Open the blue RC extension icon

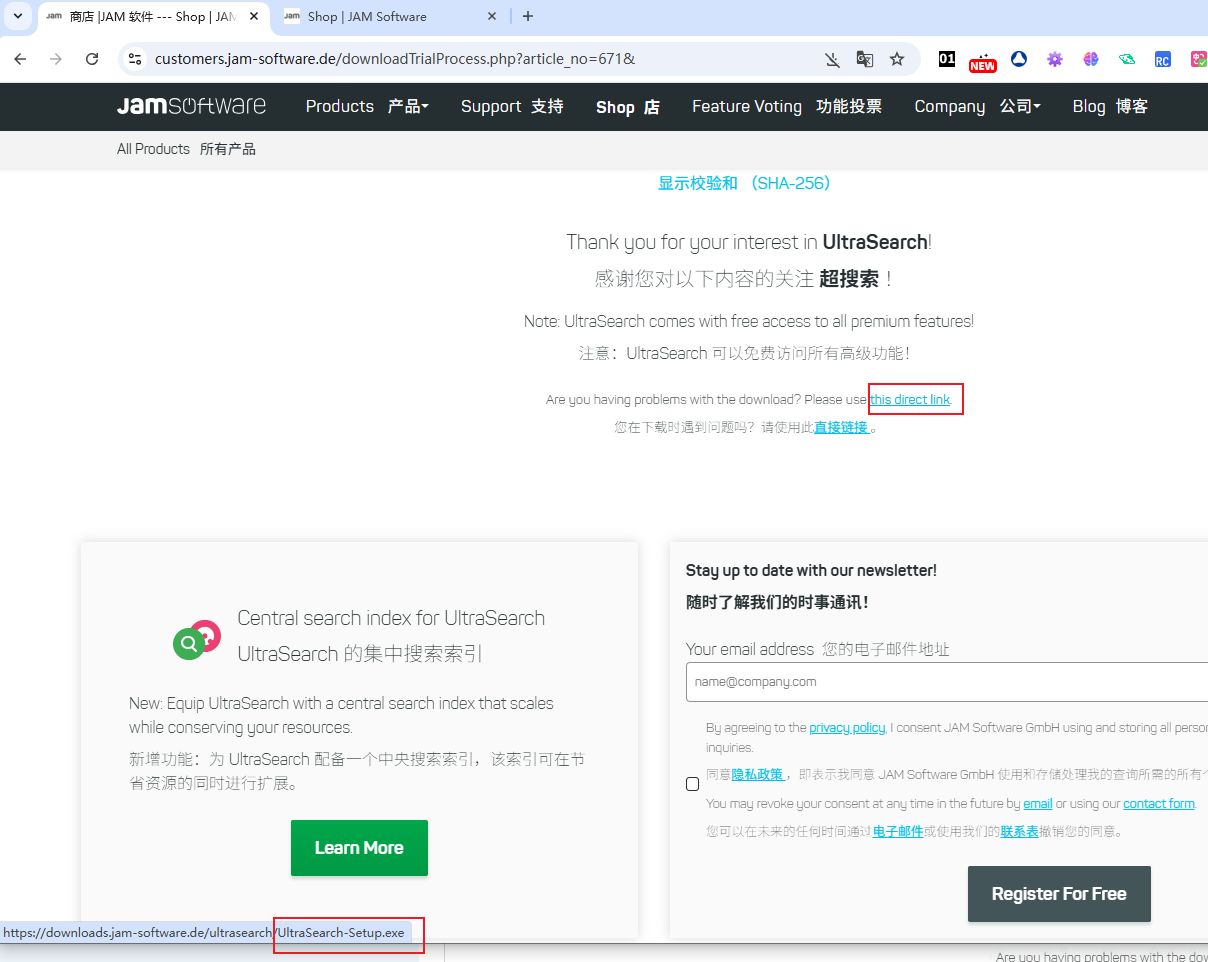(1162, 59)
